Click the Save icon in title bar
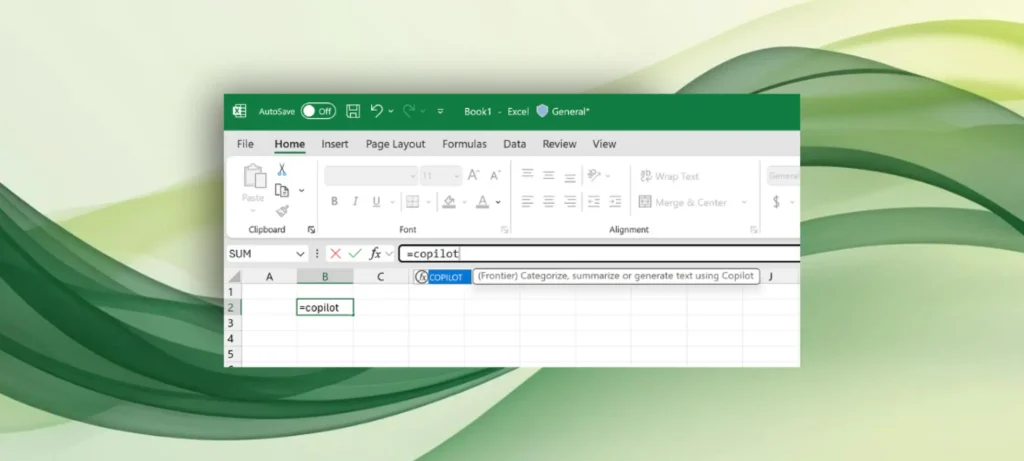The width and height of the screenshot is (1024, 461). pos(353,111)
